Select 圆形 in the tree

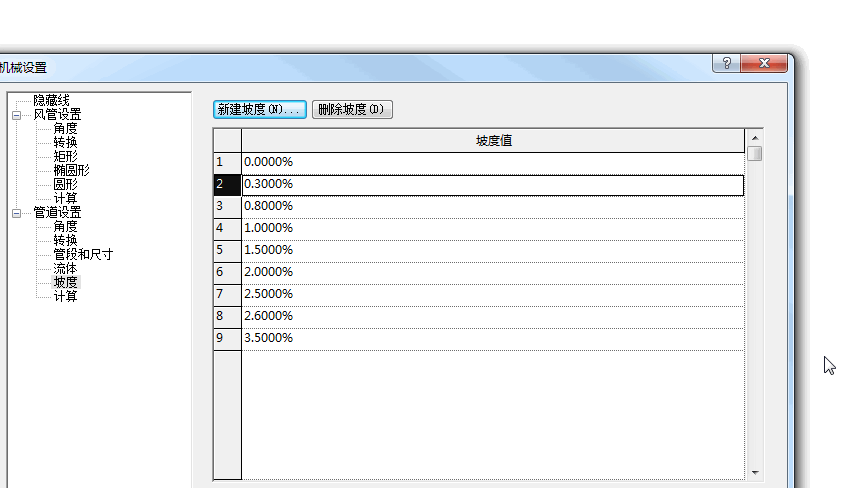pos(66,184)
